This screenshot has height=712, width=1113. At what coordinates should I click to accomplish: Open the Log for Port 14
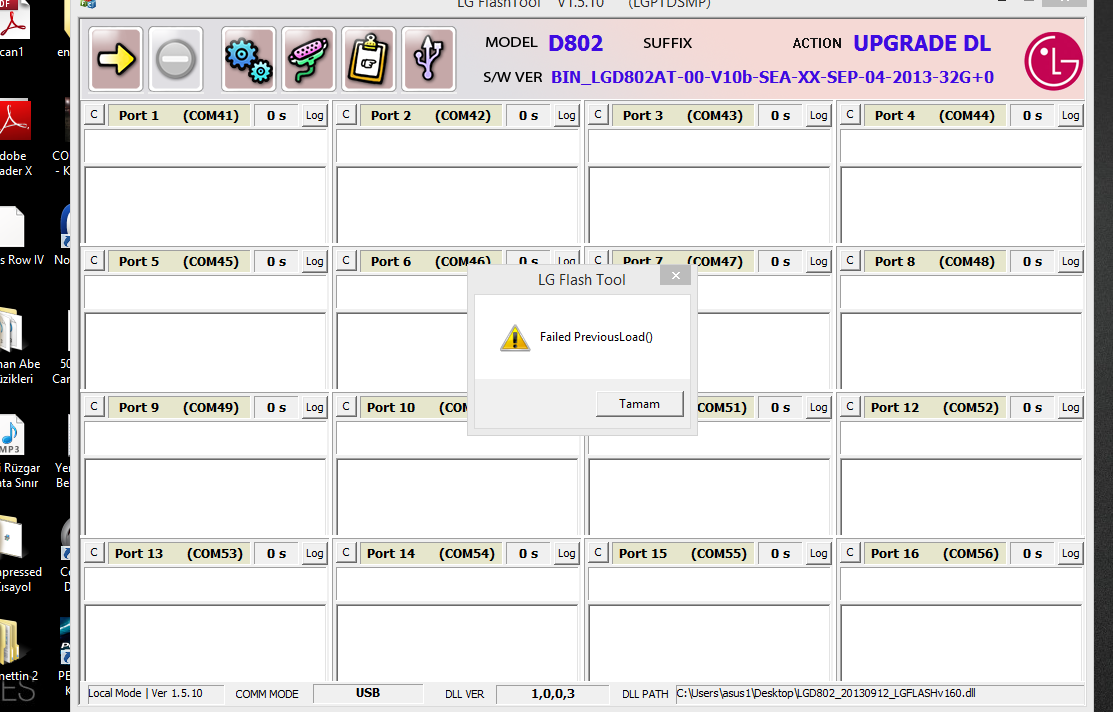pyautogui.click(x=566, y=554)
